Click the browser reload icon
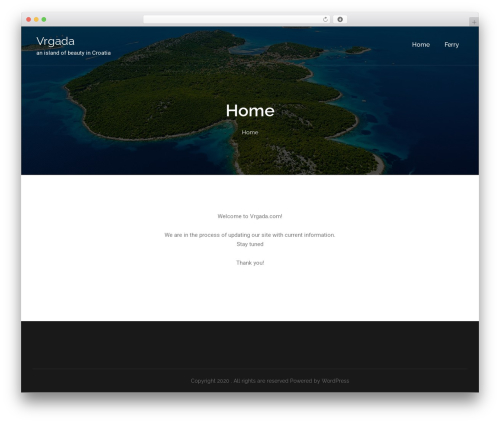The image size is (500, 423). 325,19
